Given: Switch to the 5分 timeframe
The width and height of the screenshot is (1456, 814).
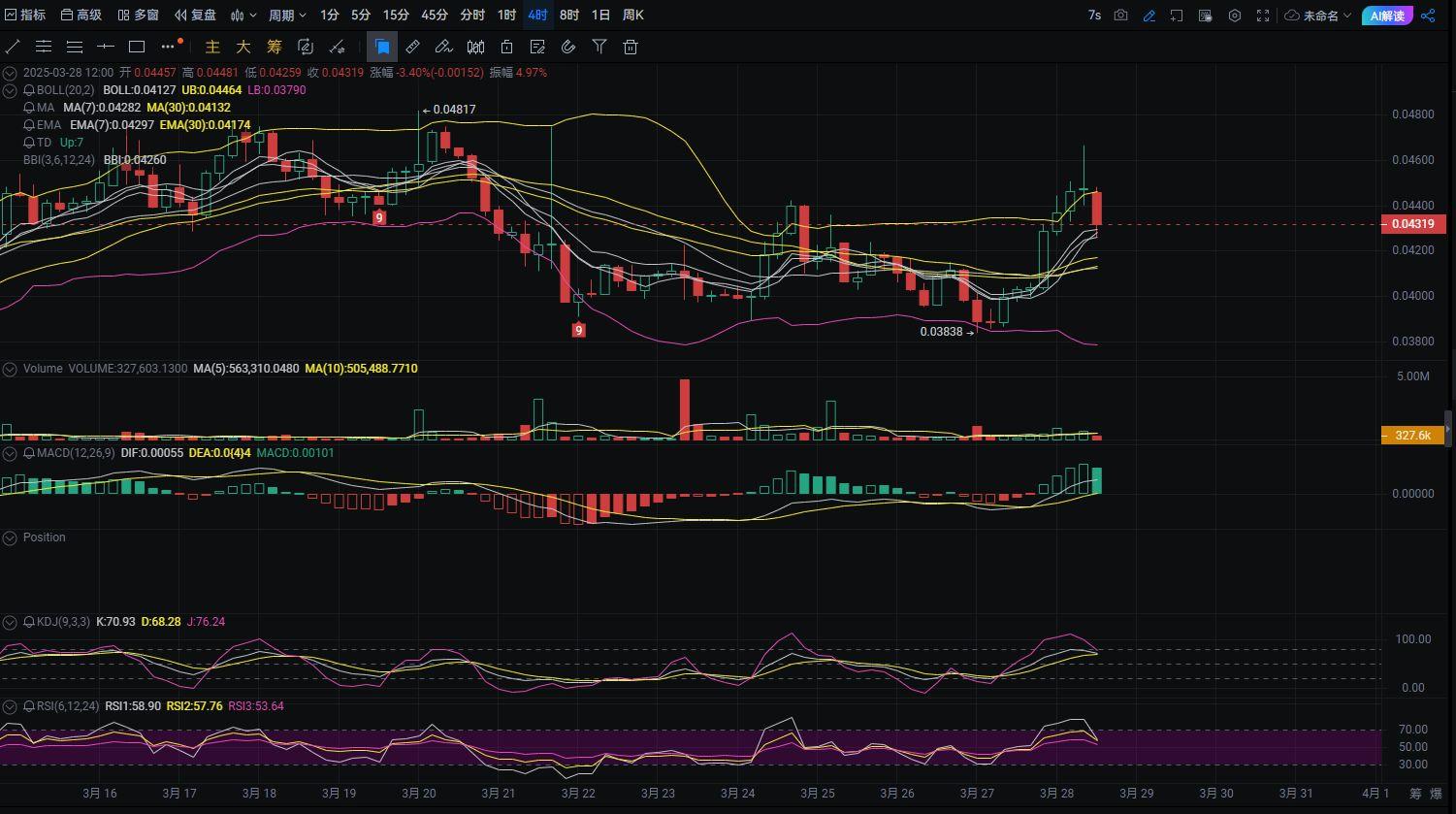Looking at the screenshot, I should point(361,15).
